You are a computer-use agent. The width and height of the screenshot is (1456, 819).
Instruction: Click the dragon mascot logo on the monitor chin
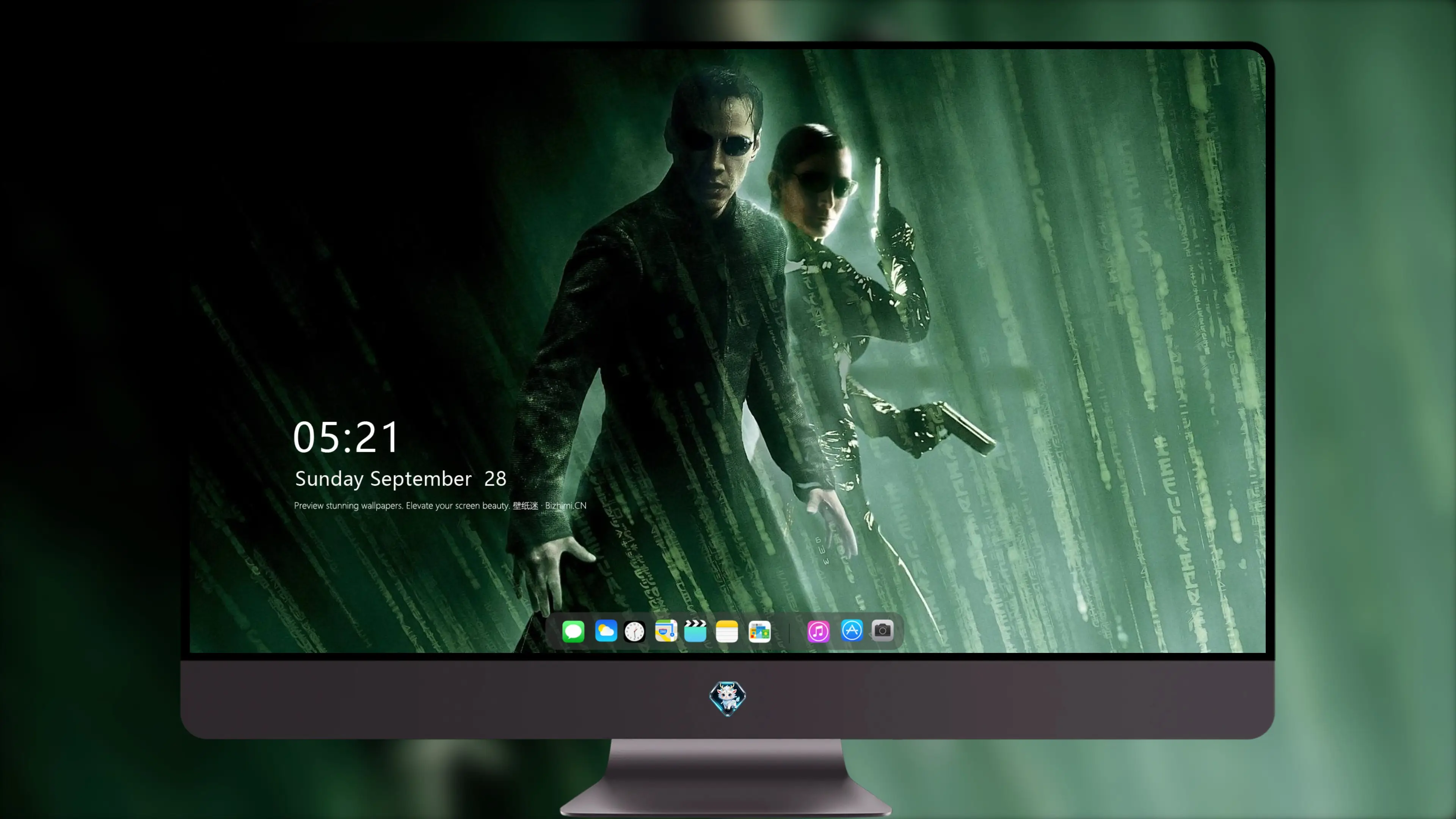(x=728, y=698)
